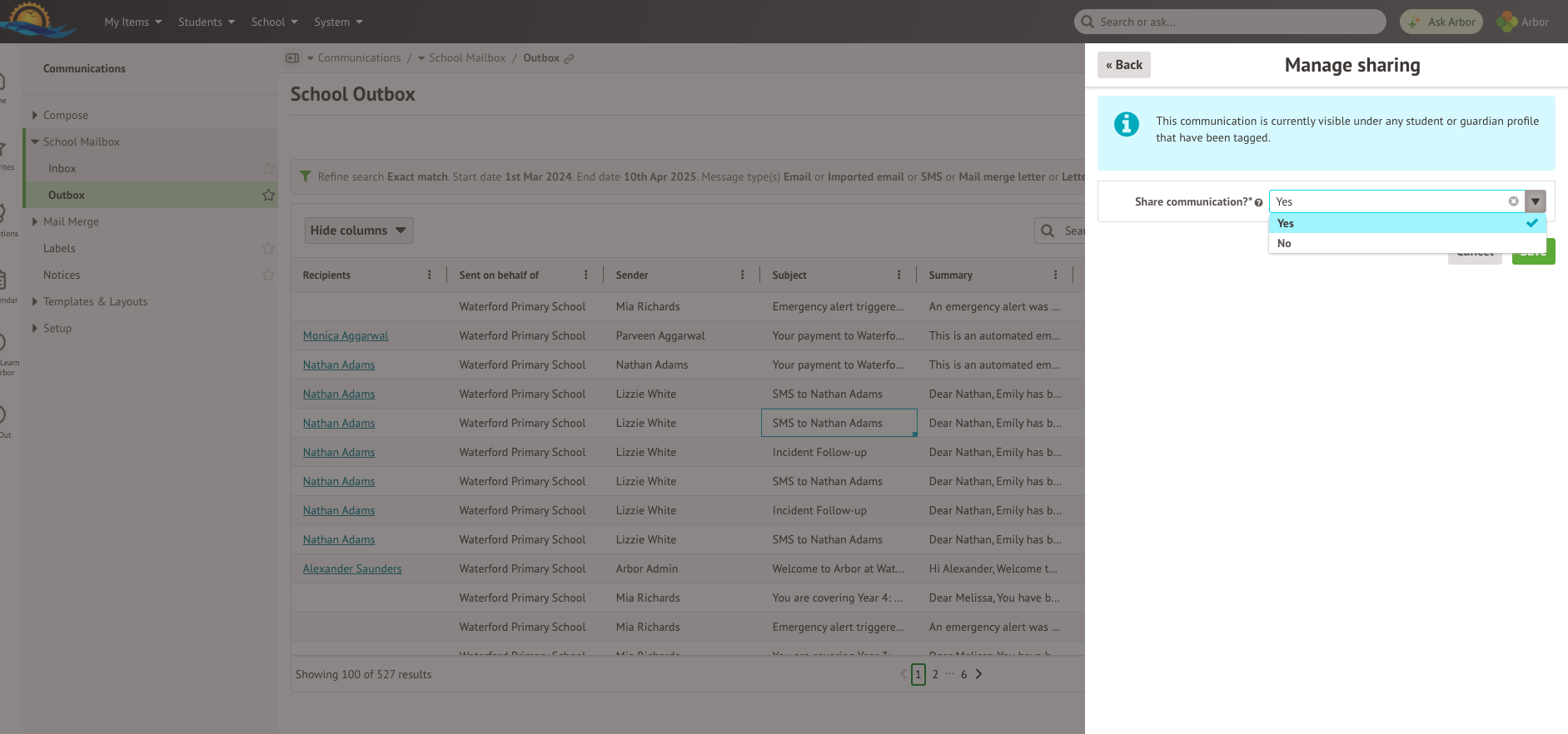Expand the Mail Merge tree item
Viewport: 1568px width, 734px height.
(x=35, y=221)
